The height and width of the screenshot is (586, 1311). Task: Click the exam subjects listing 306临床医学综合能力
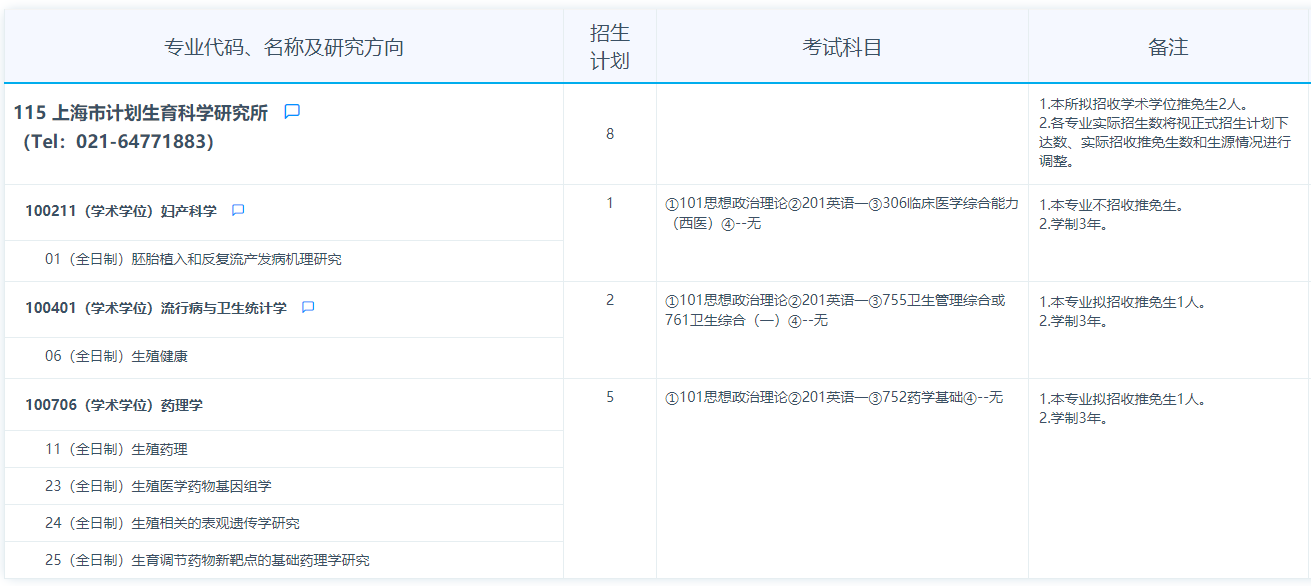coord(842,213)
